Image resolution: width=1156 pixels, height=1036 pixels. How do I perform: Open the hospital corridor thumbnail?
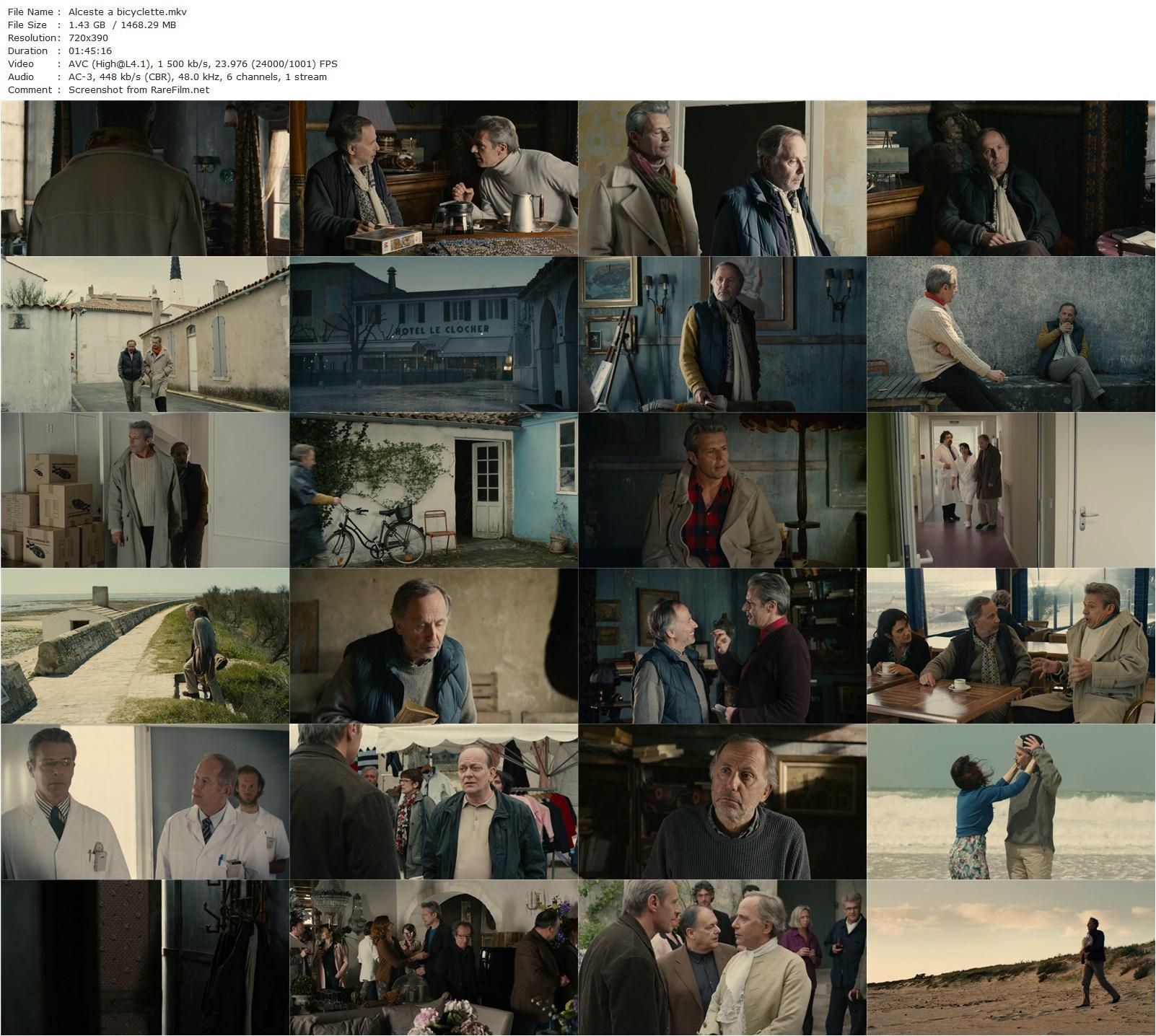[x=1011, y=490]
